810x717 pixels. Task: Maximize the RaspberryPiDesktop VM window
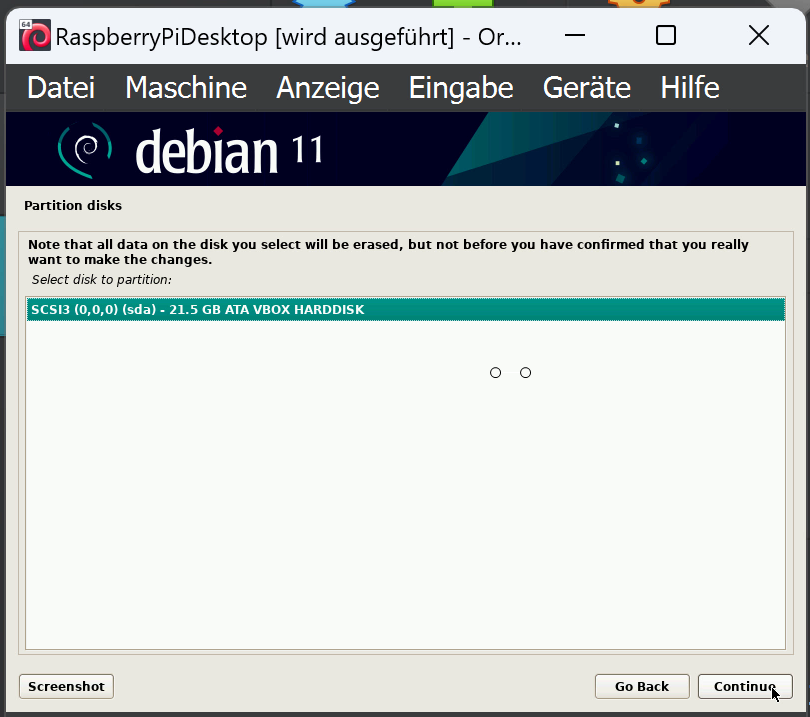point(665,35)
